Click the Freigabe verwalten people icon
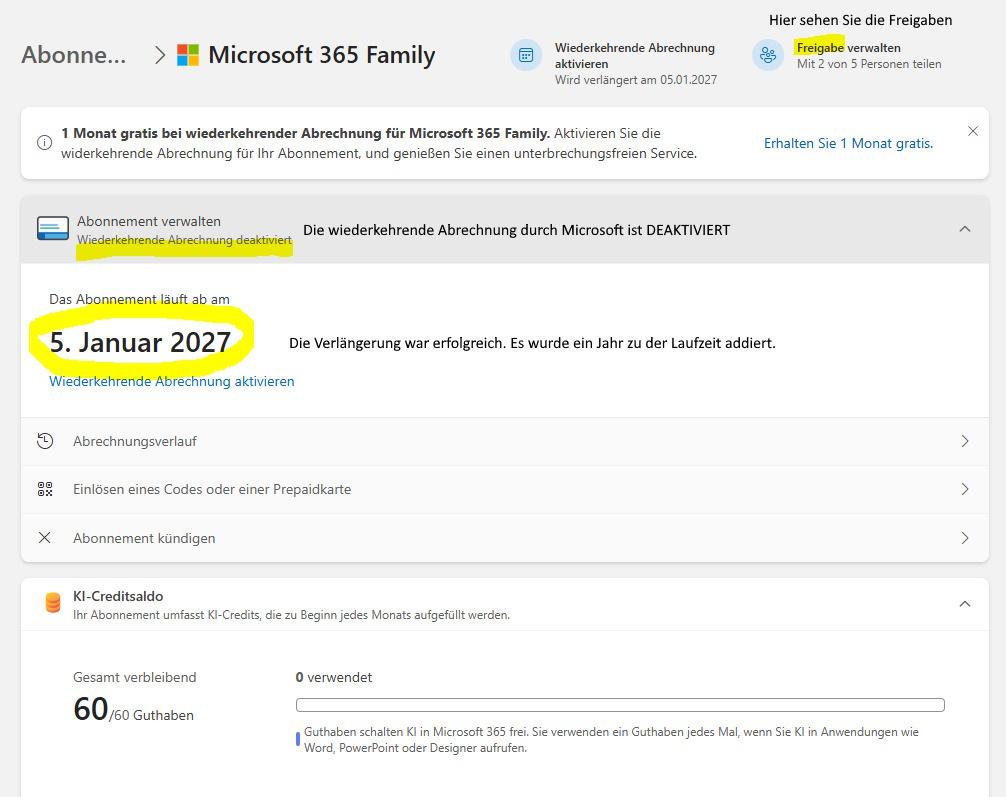Viewport: 1006px width, 797px height. pyautogui.click(x=768, y=55)
